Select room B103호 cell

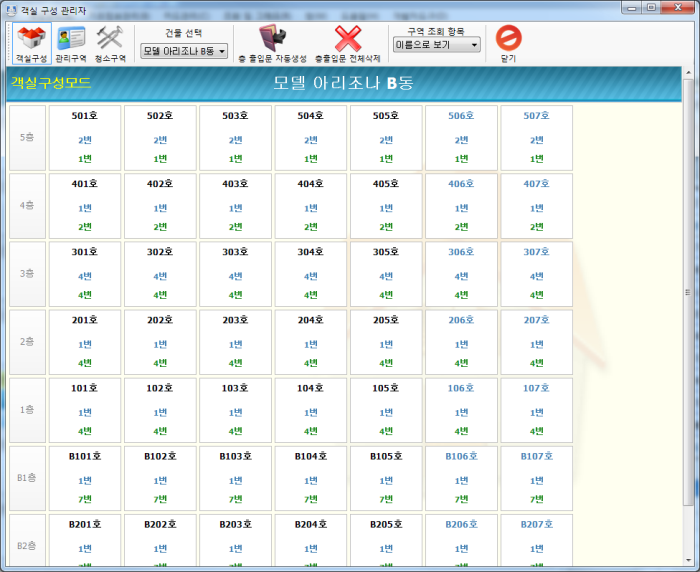[235, 478]
